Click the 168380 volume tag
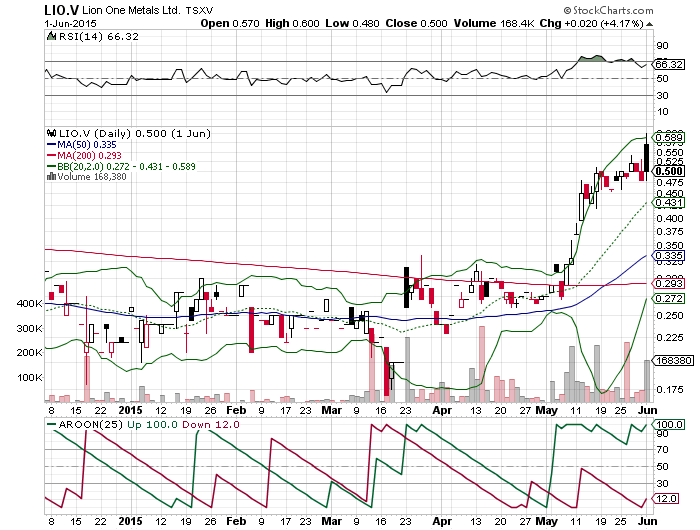 click(672, 360)
